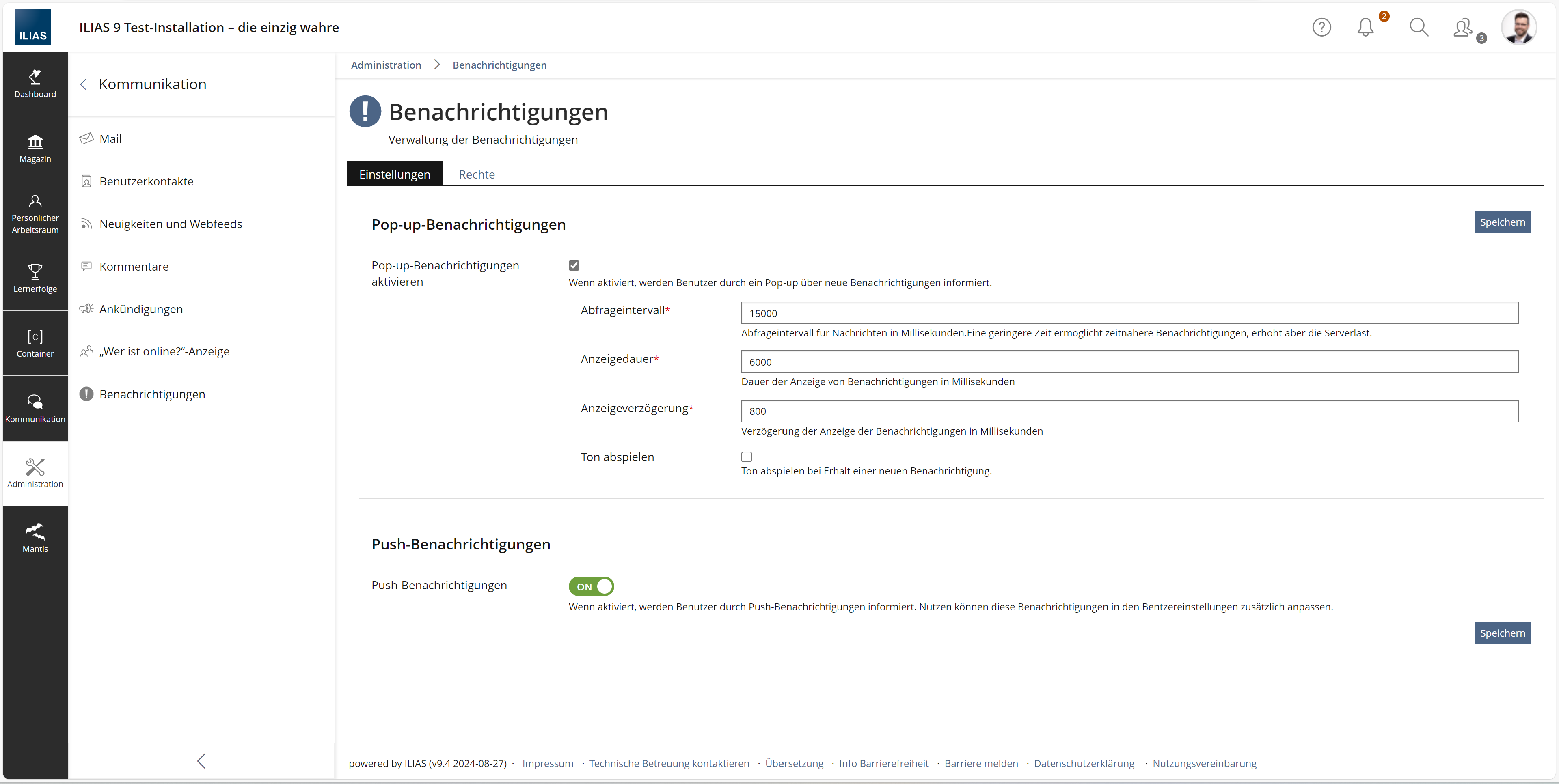This screenshot has height=784, width=1559.
Task: Switch to the Rechte tab
Action: pos(476,174)
